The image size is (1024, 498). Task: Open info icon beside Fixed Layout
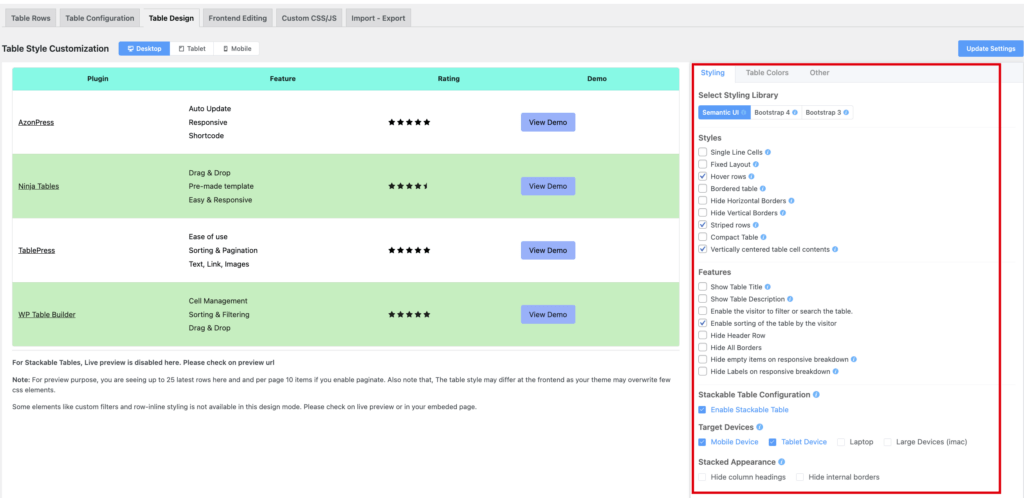(756, 164)
